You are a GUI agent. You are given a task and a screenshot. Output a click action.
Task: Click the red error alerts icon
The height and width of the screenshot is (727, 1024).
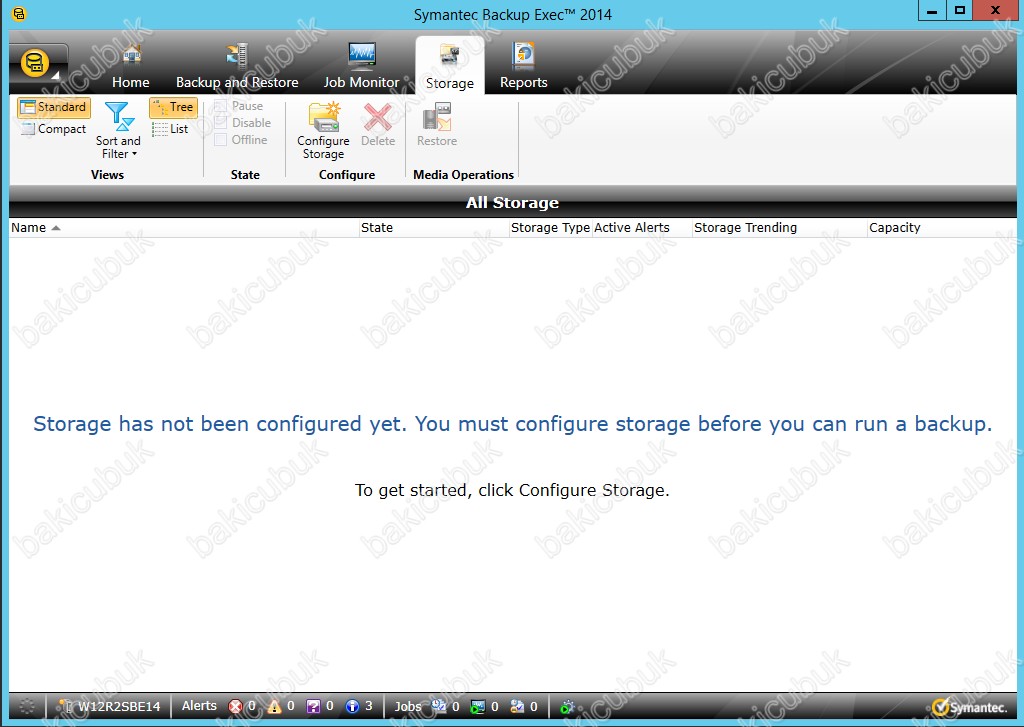pyautogui.click(x=235, y=707)
